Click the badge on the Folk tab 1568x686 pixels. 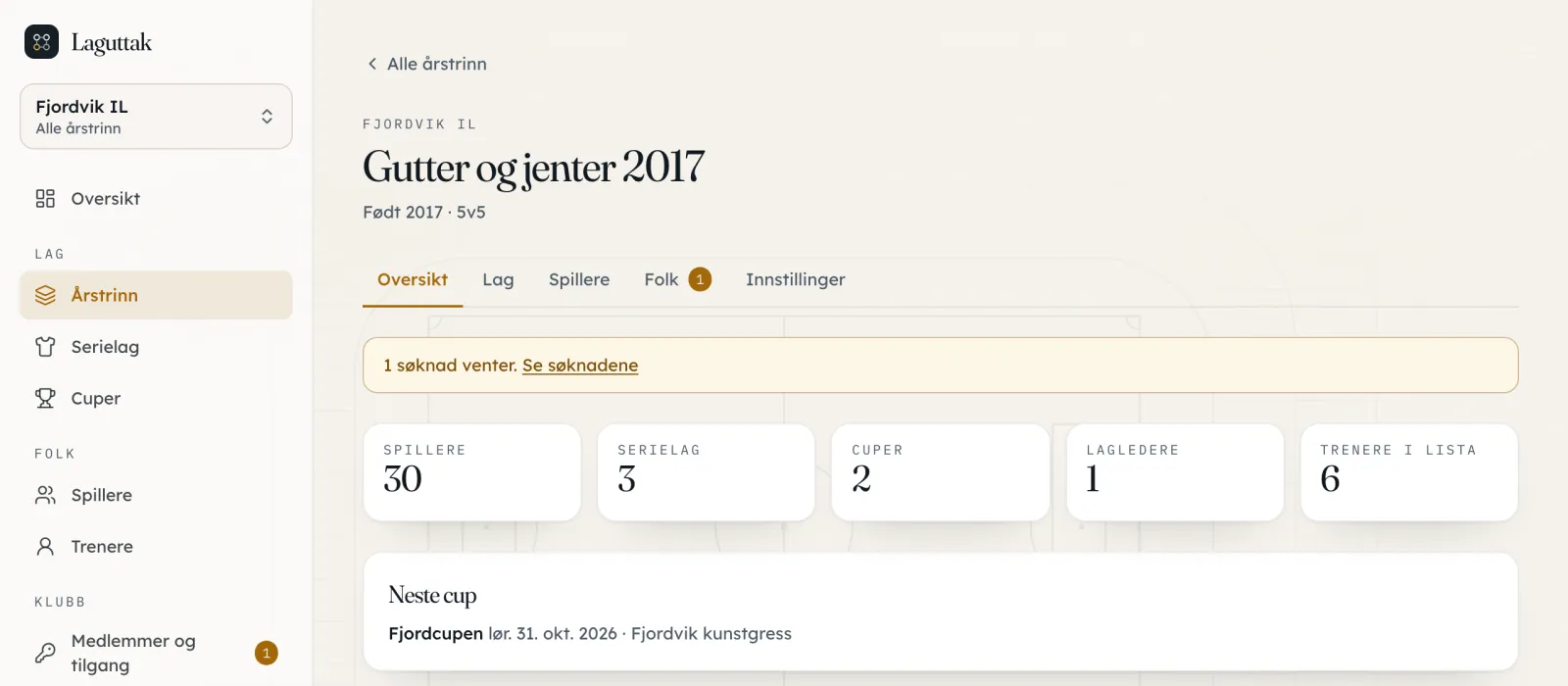coord(700,279)
